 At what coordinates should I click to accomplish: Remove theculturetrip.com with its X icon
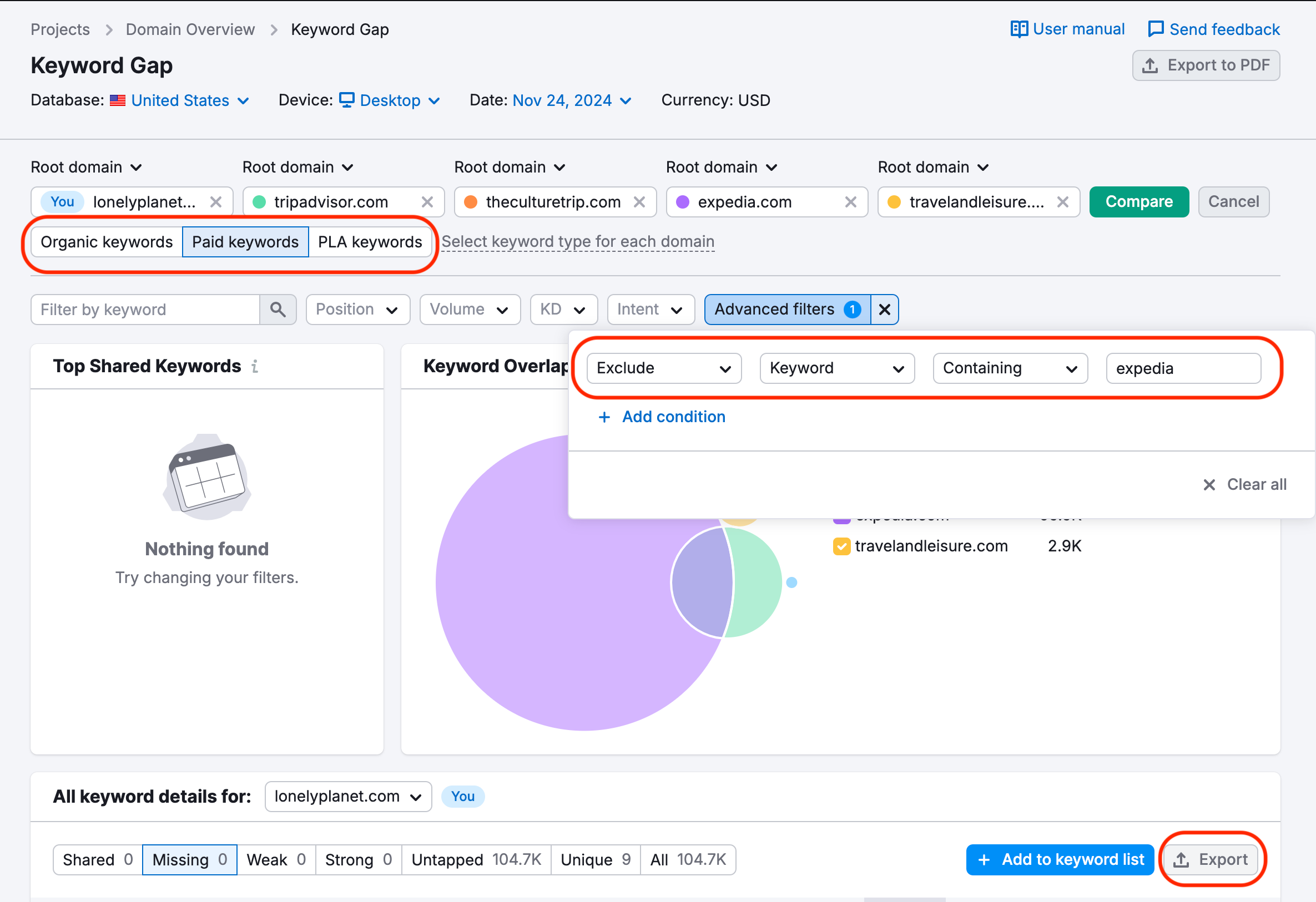pyautogui.click(x=639, y=202)
